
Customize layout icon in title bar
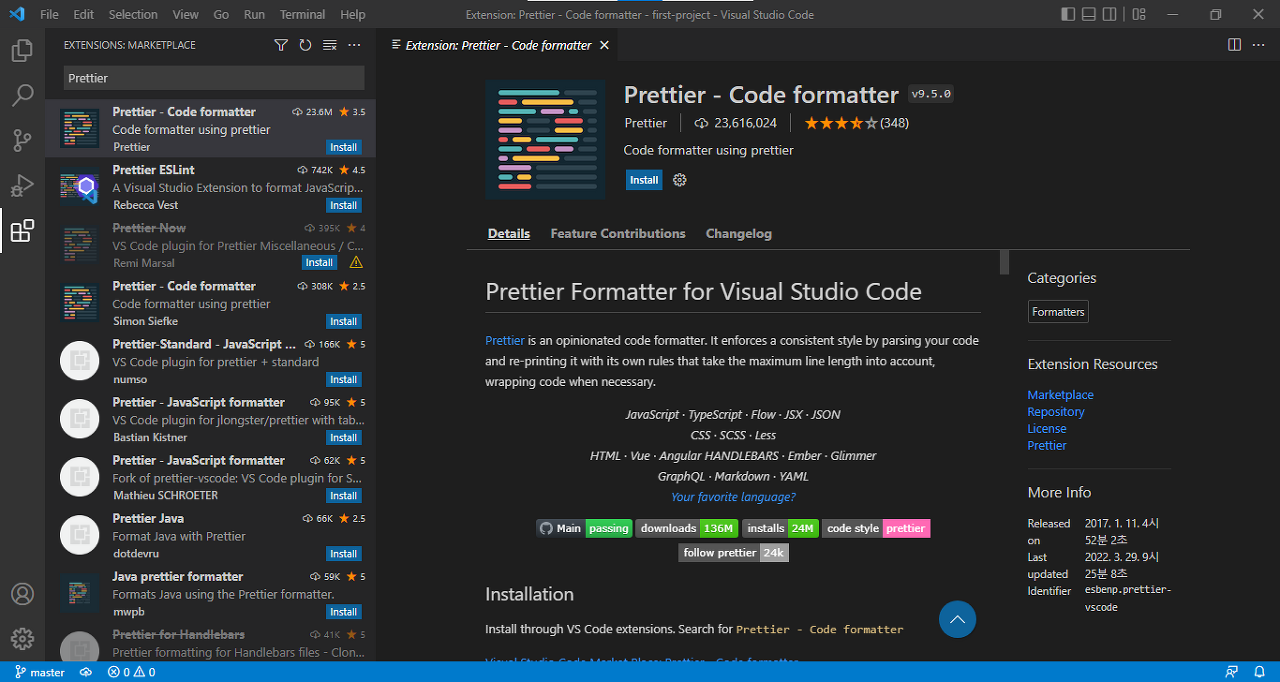tap(1139, 15)
